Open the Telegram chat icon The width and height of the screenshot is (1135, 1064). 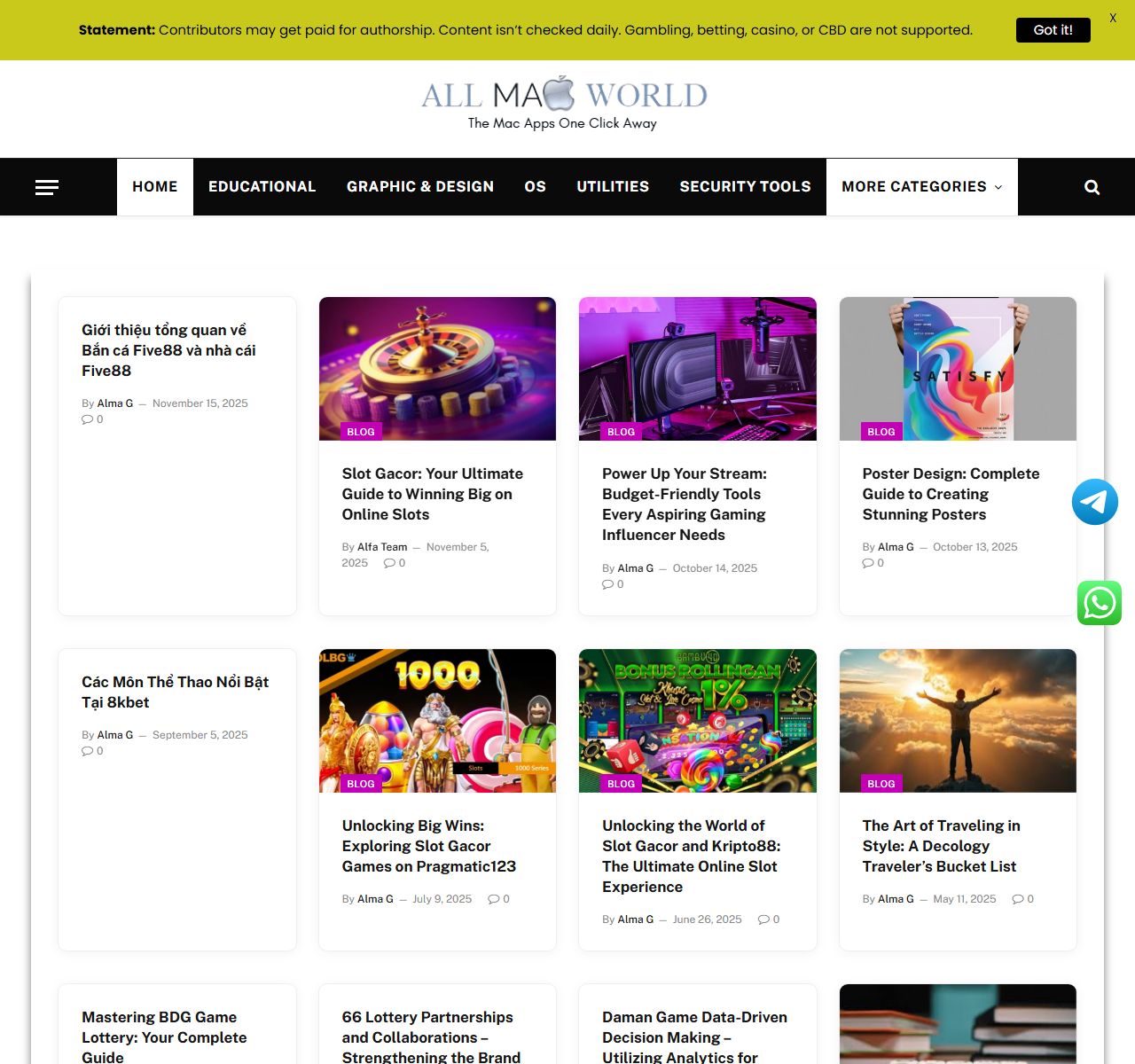point(1094,502)
